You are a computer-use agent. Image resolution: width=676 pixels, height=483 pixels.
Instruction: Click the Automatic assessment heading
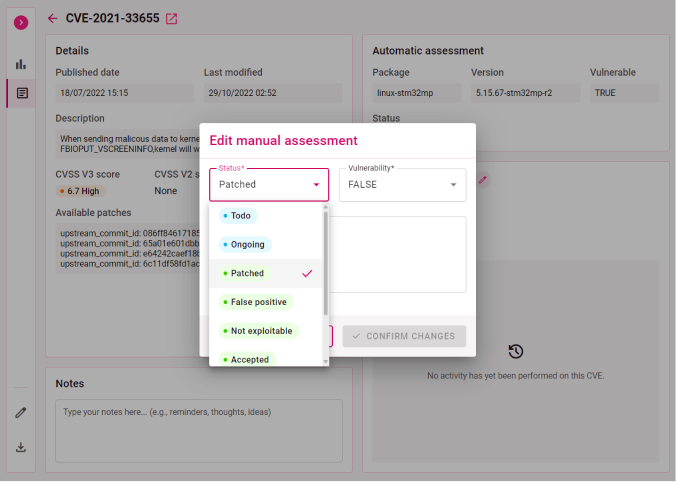pyautogui.click(x=428, y=51)
